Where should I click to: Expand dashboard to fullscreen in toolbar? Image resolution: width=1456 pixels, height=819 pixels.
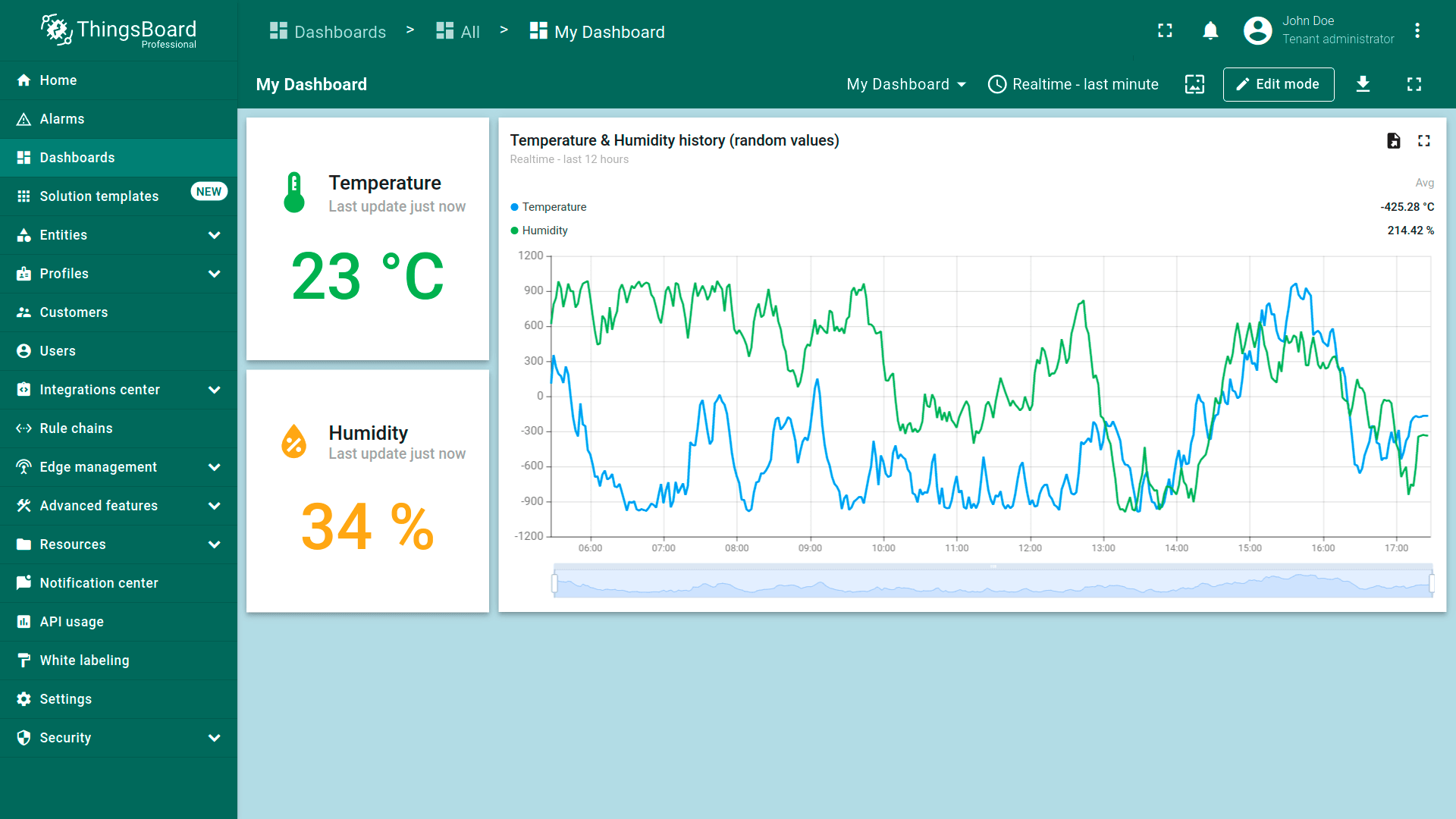pos(1414,84)
